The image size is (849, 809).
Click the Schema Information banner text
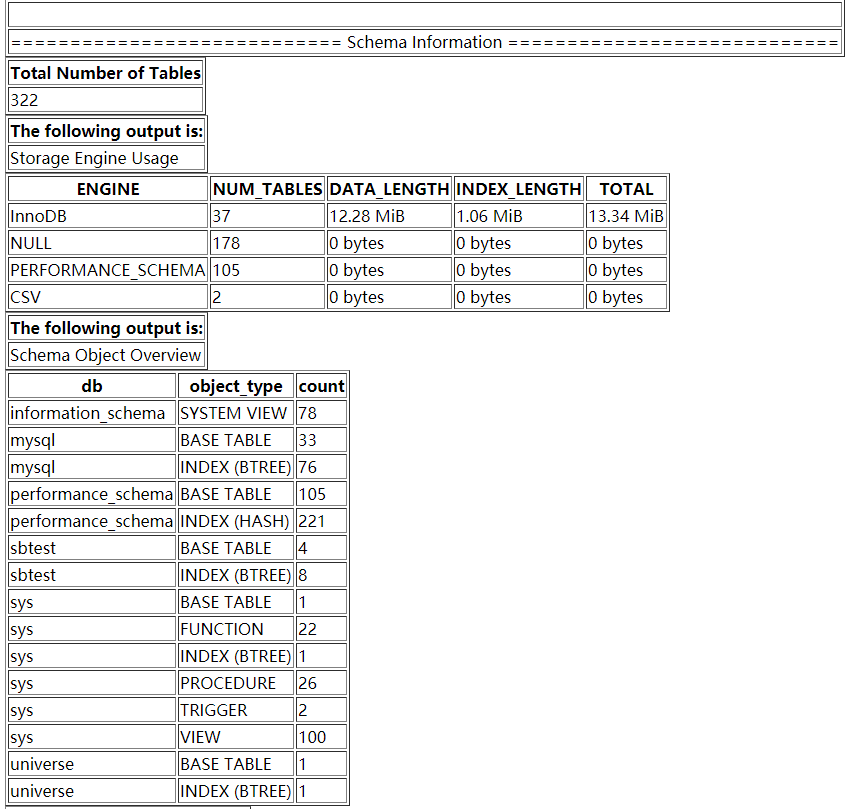coord(424,42)
